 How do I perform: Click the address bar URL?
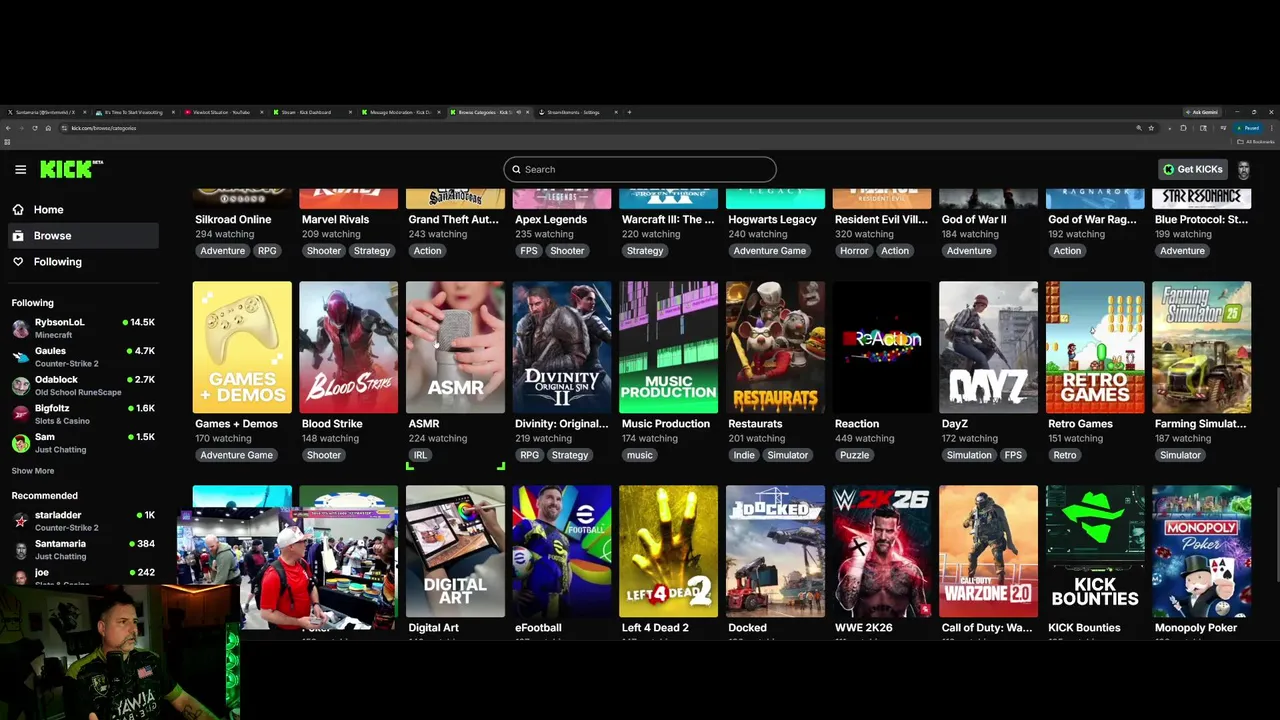(103, 128)
